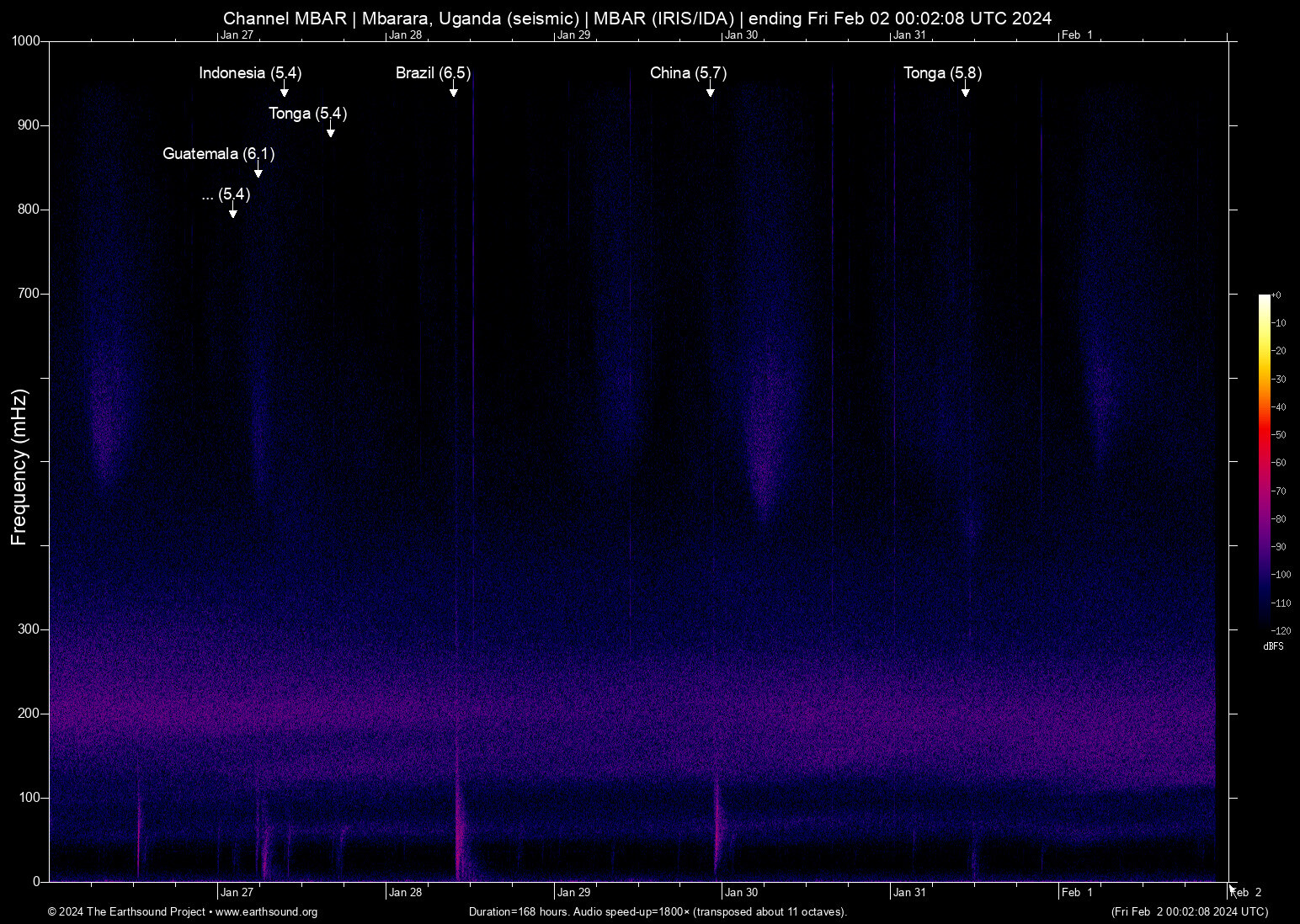This screenshot has width=1300, height=924.
Task: Click the arrow marker below China (5.7)
Action: coord(711,91)
